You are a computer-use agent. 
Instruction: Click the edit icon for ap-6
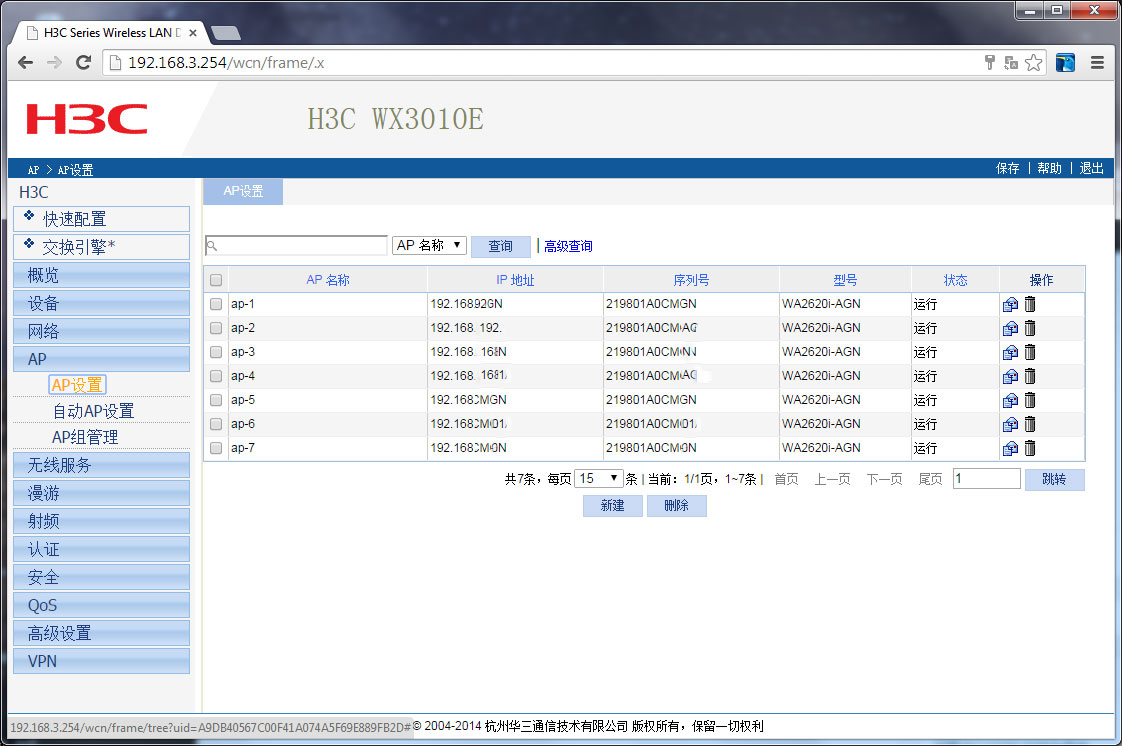click(1010, 424)
